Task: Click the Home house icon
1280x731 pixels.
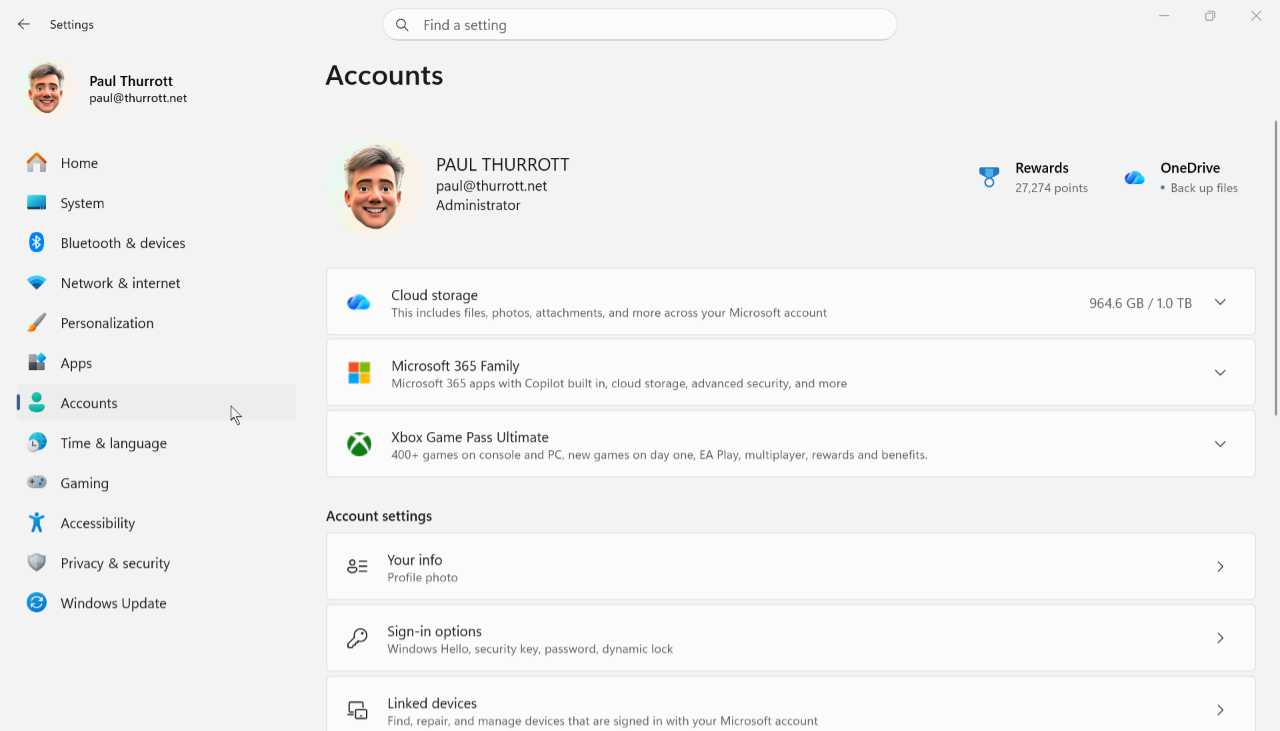Action: point(37,162)
